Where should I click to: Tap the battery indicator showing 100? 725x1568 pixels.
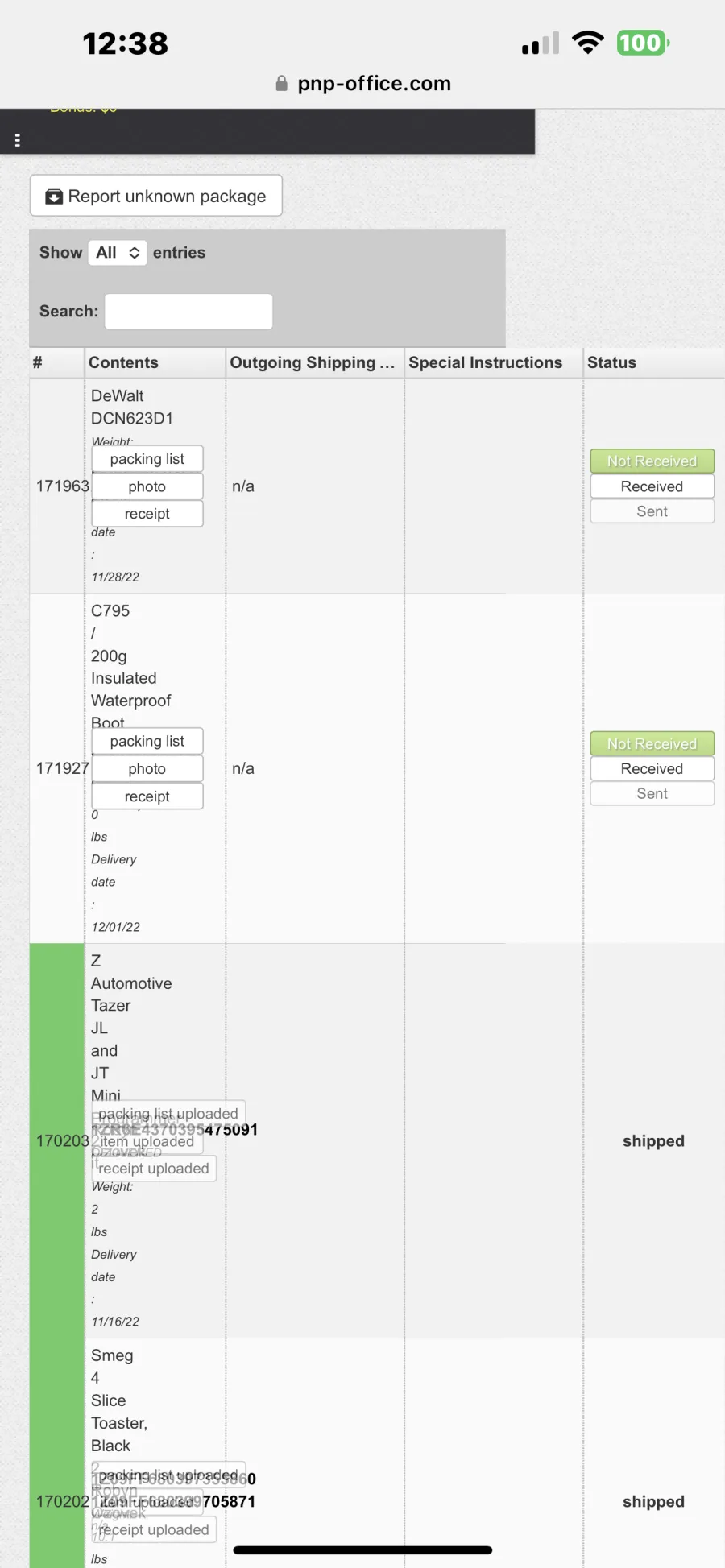pyautogui.click(x=643, y=43)
